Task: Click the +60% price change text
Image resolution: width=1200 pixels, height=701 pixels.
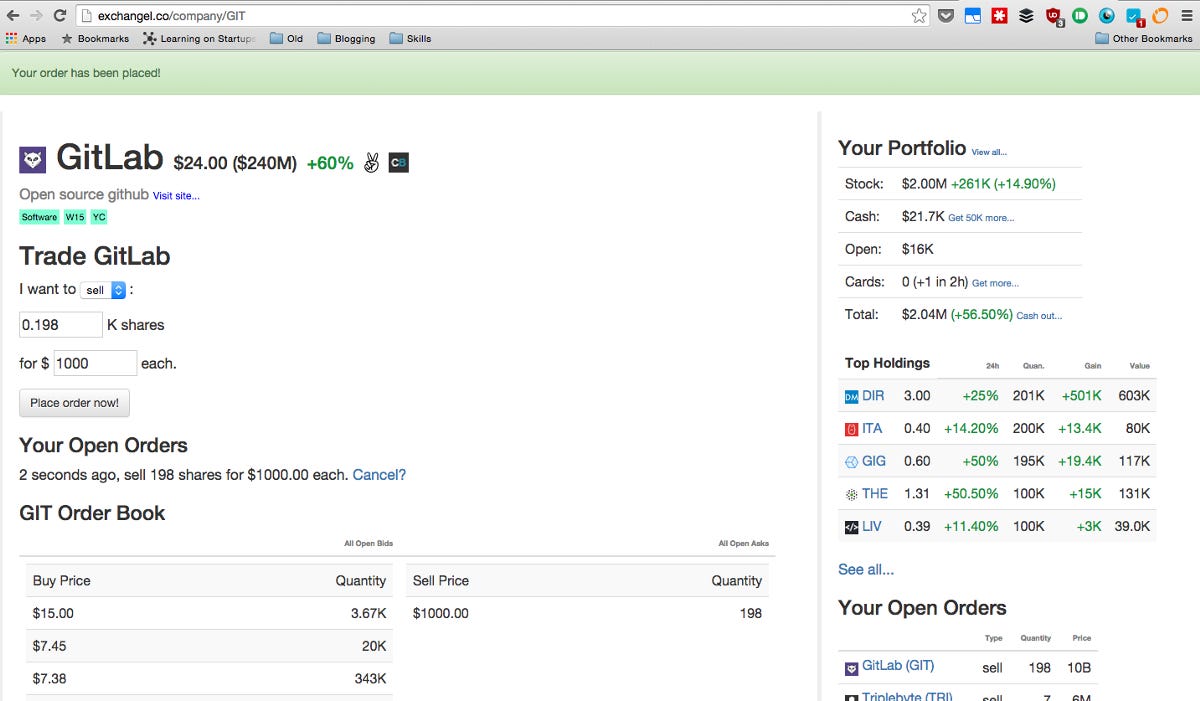Action: point(330,163)
